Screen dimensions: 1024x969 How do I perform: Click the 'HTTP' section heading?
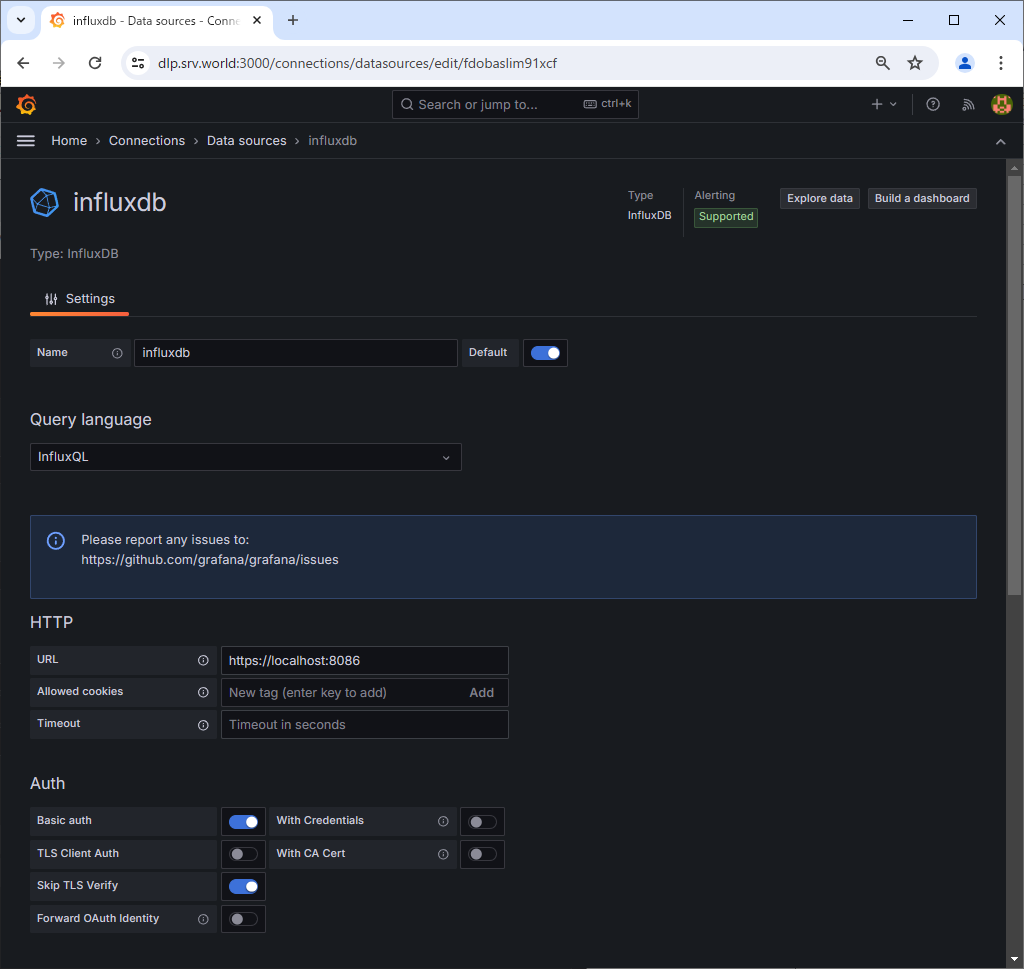tap(52, 622)
